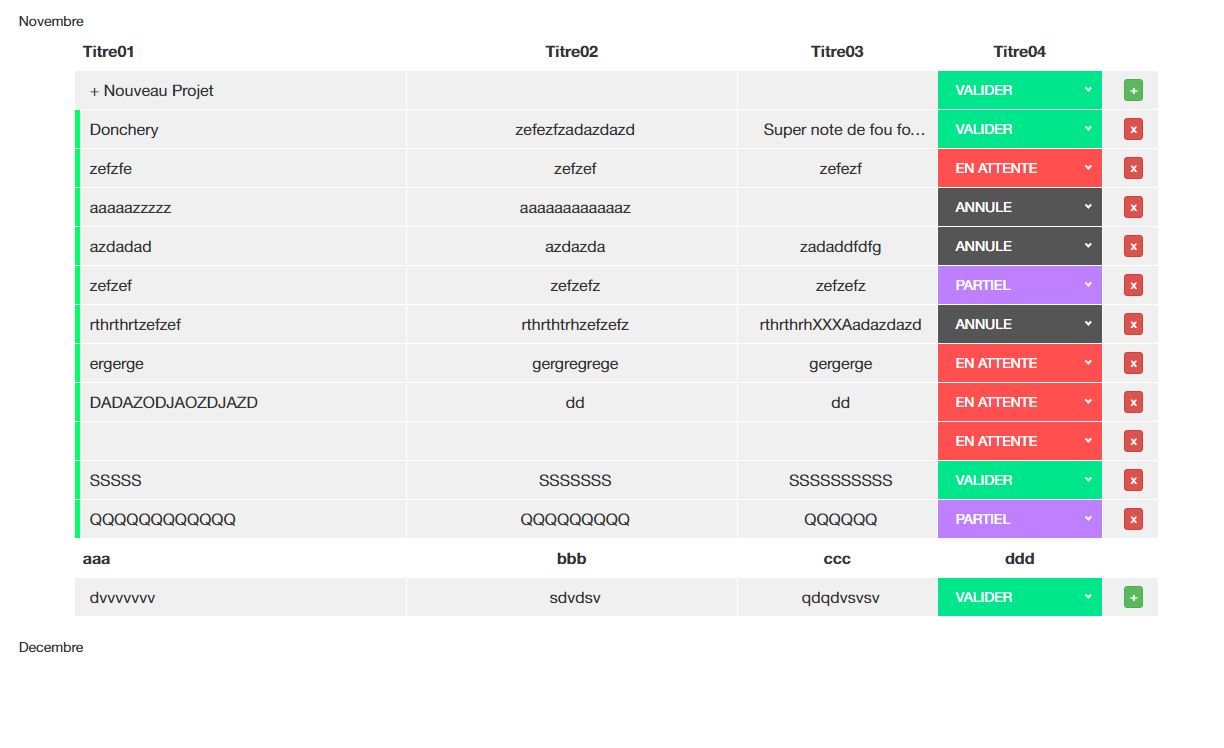Delete the azdadad entry
1224x748 pixels.
(x=1132, y=246)
